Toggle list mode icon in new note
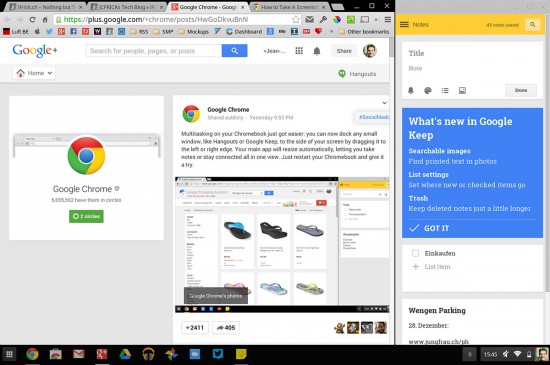This screenshot has height=365, width=550. point(445,90)
